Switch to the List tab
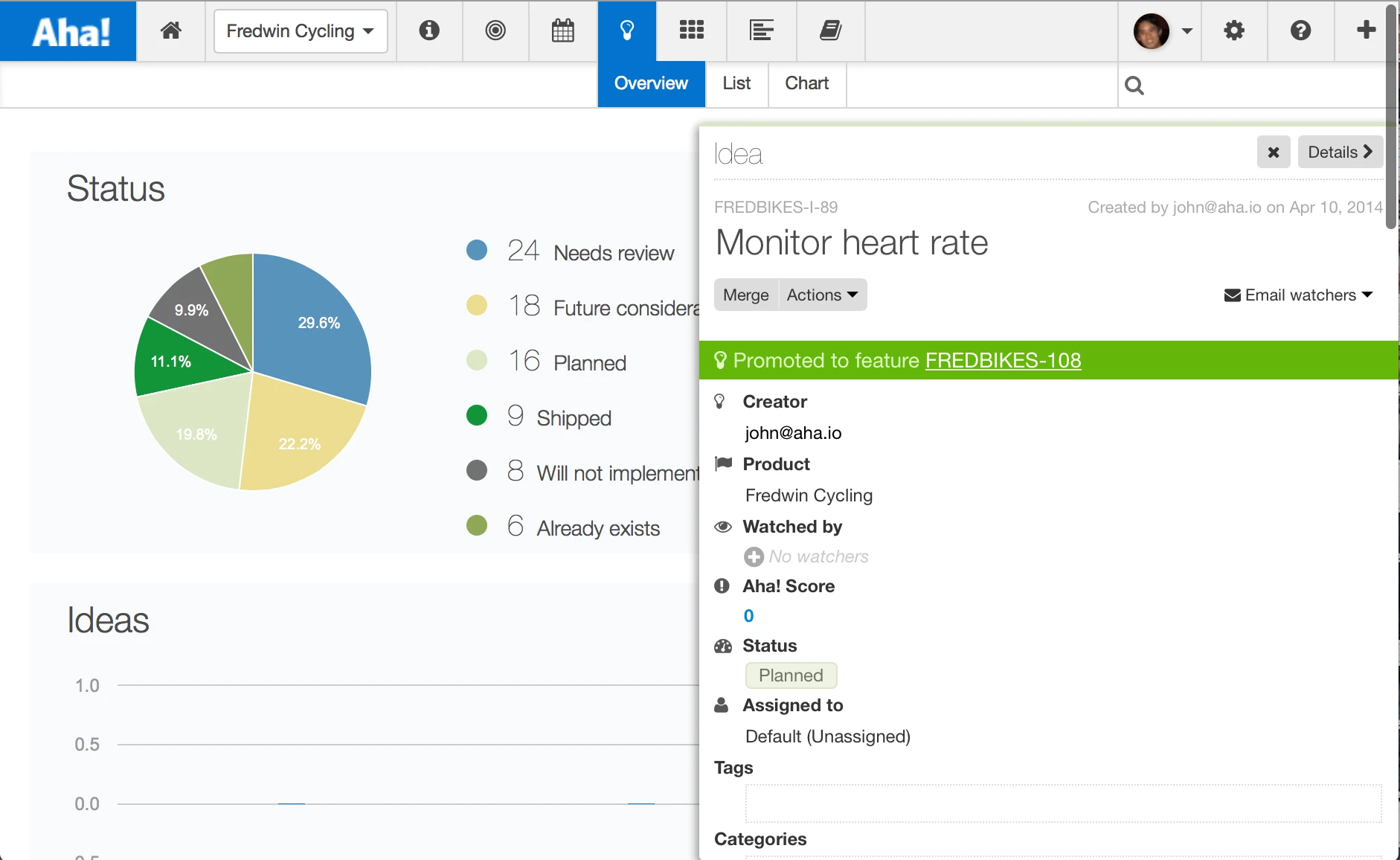 (x=736, y=83)
